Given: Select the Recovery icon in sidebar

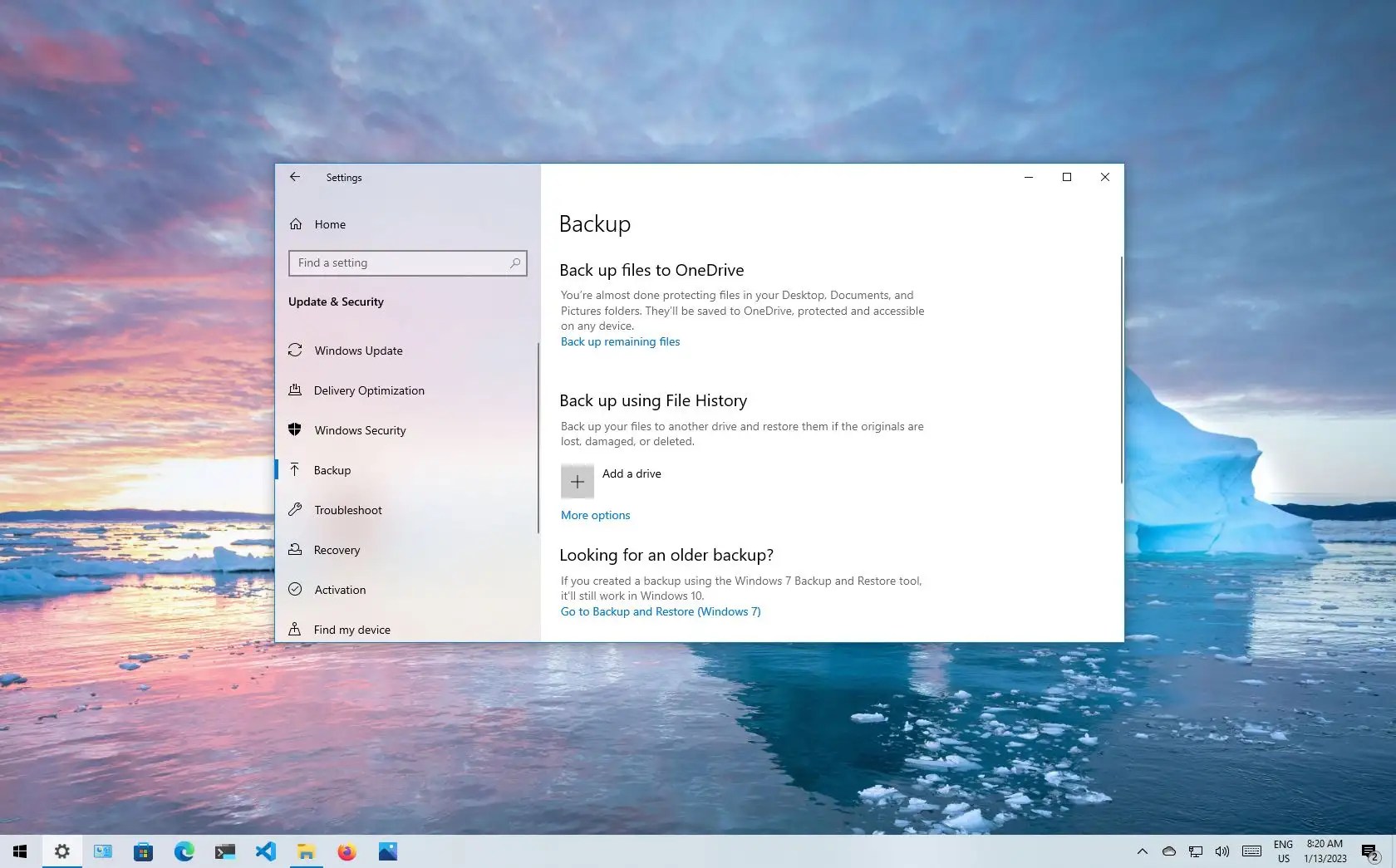Looking at the screenshot, I should [297, 550].
